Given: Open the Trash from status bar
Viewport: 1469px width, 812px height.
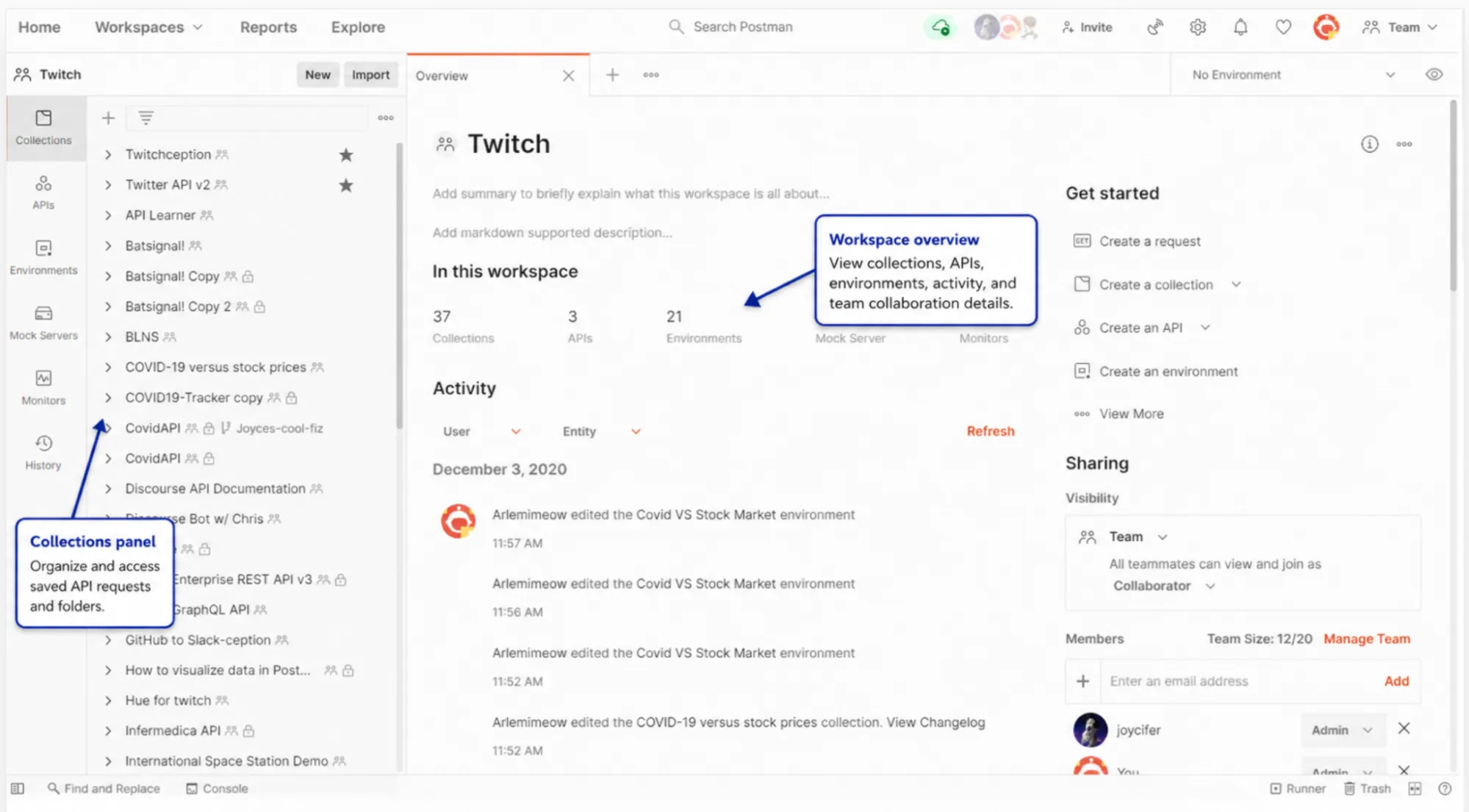Looking at the screenshot, I should [1367, 788].
